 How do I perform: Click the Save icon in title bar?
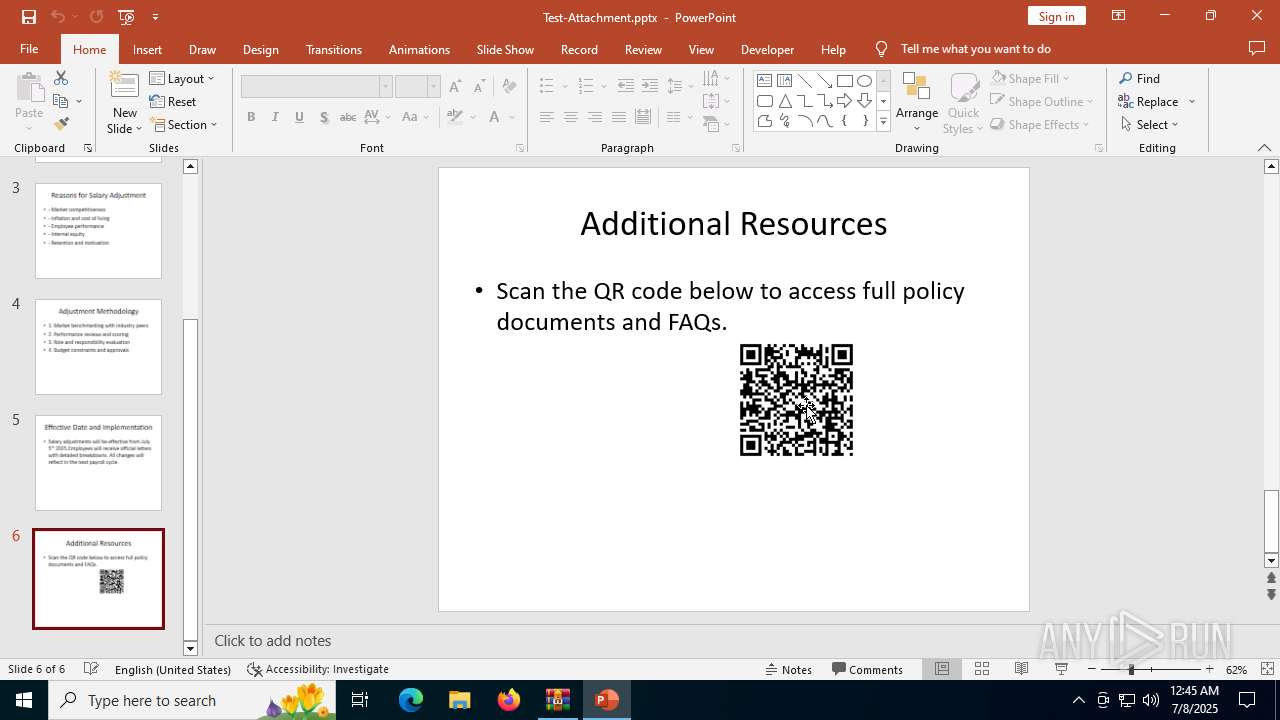[28, 17]
